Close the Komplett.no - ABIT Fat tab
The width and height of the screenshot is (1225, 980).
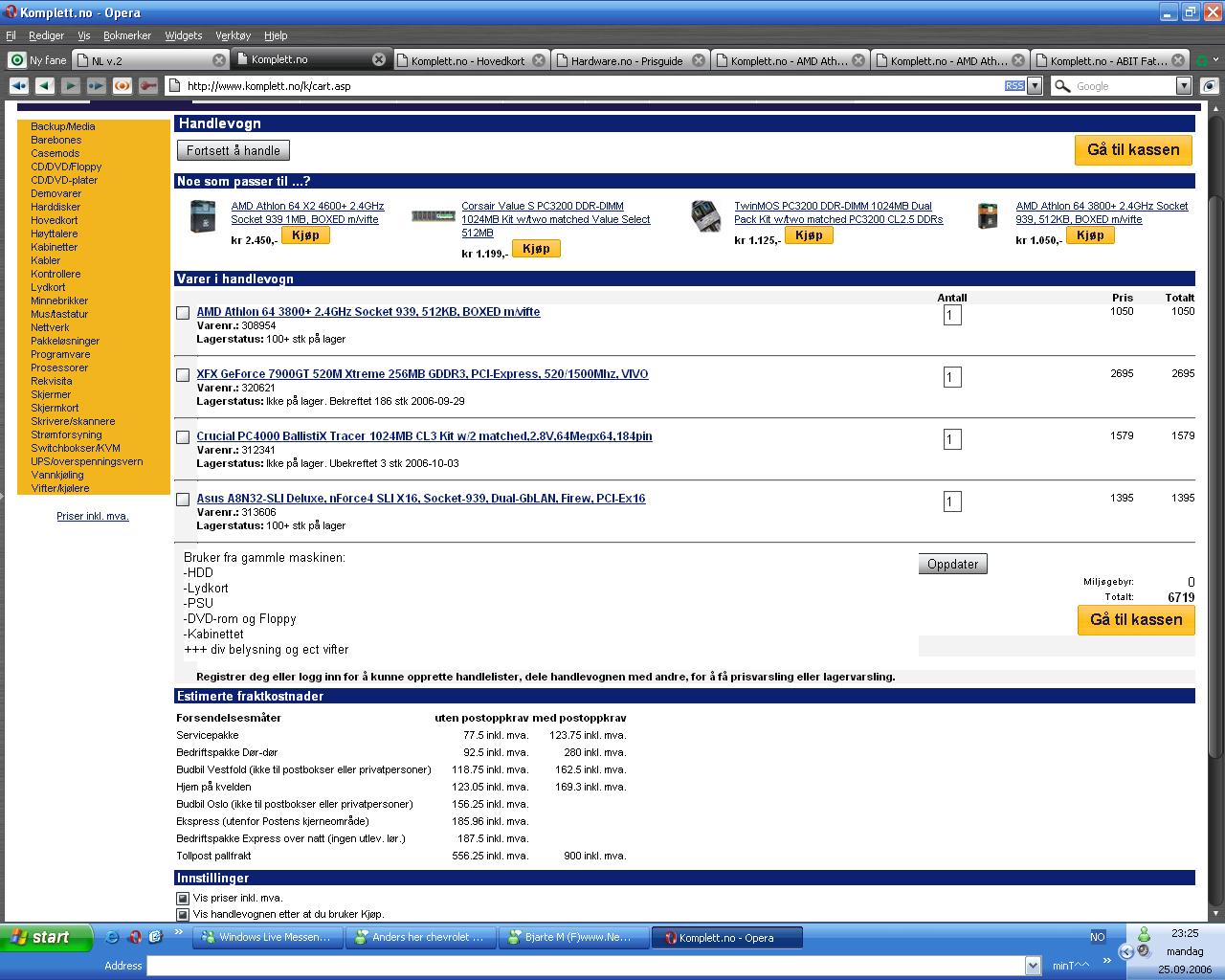point(1178,59)
